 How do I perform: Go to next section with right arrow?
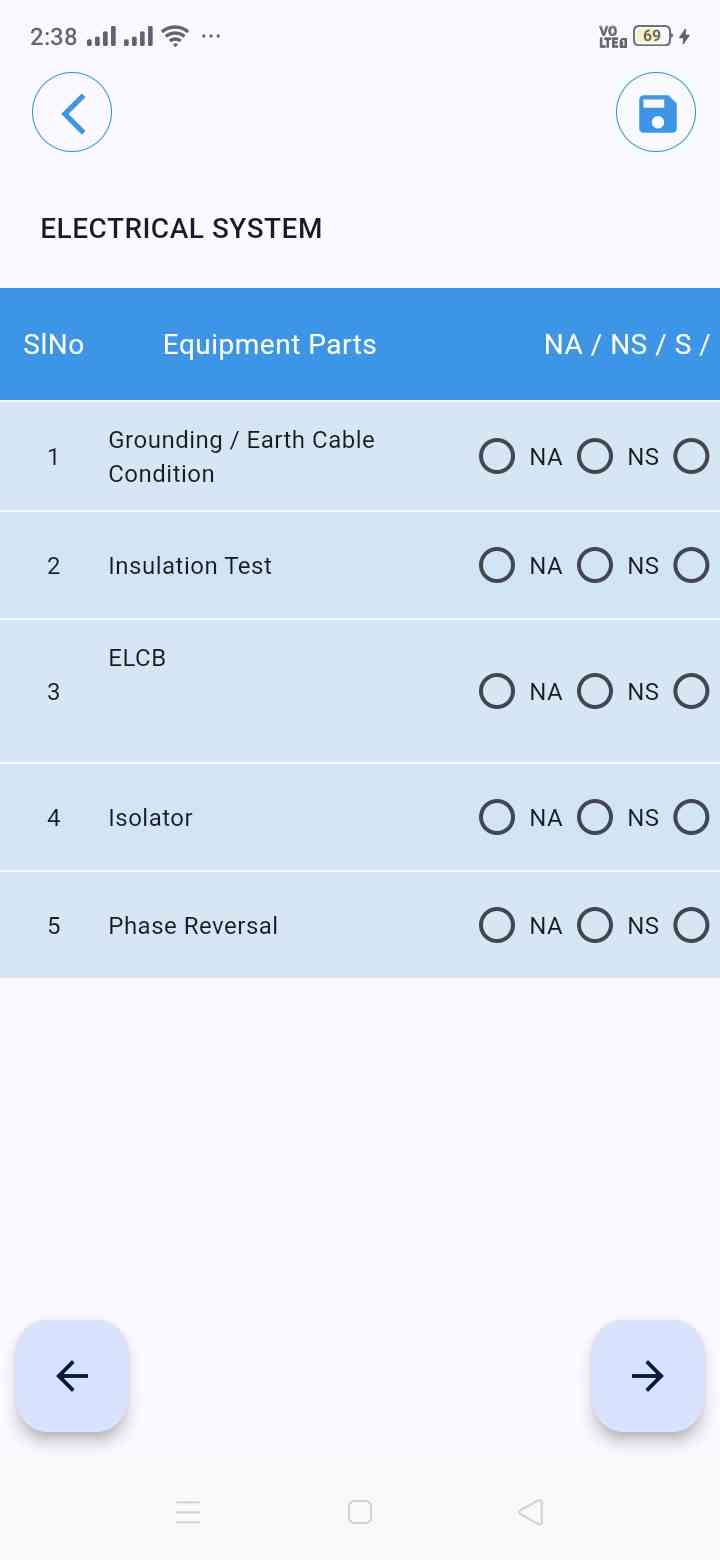(x=647, y=1376)
